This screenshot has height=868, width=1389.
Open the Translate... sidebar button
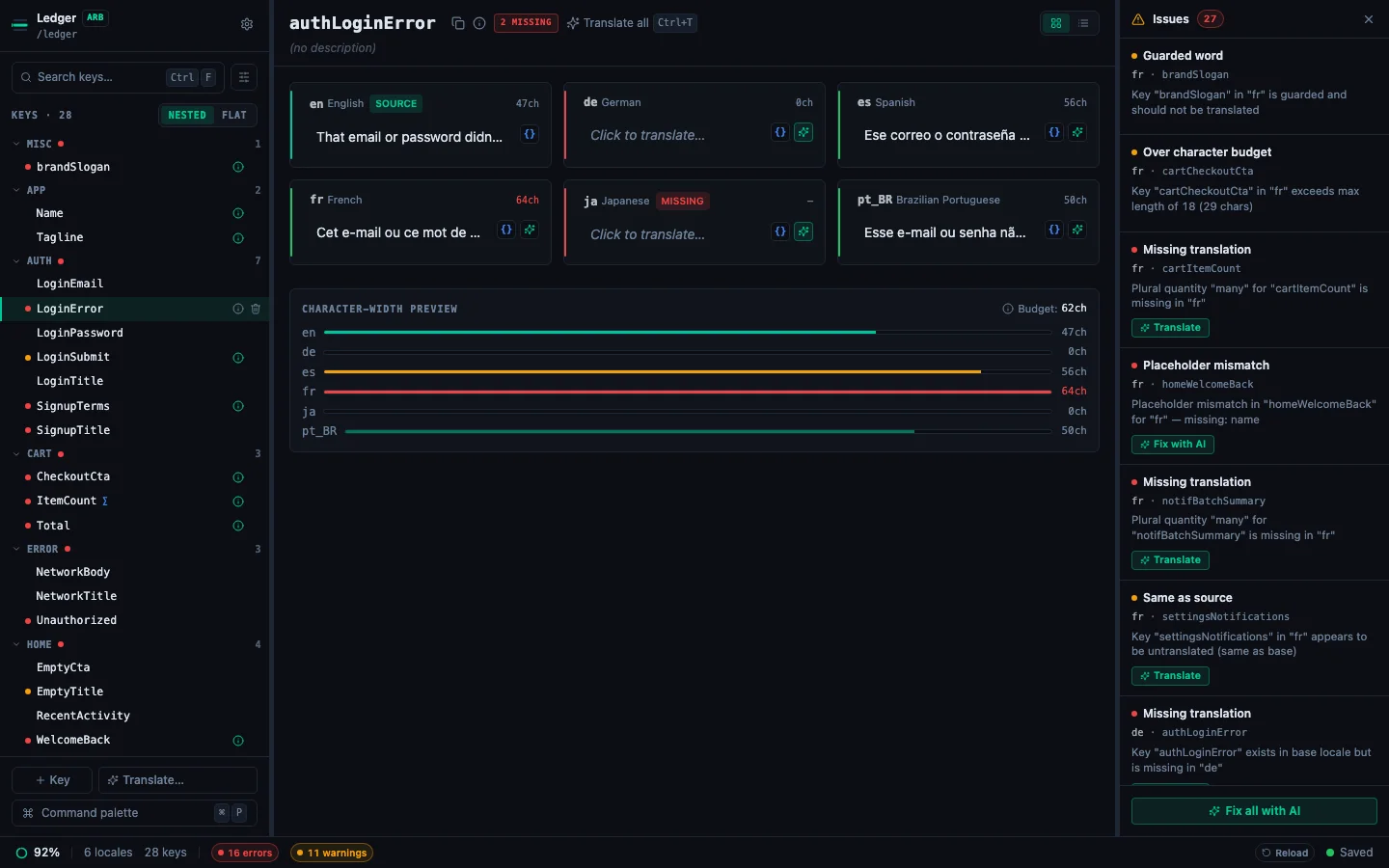(177, 780)
